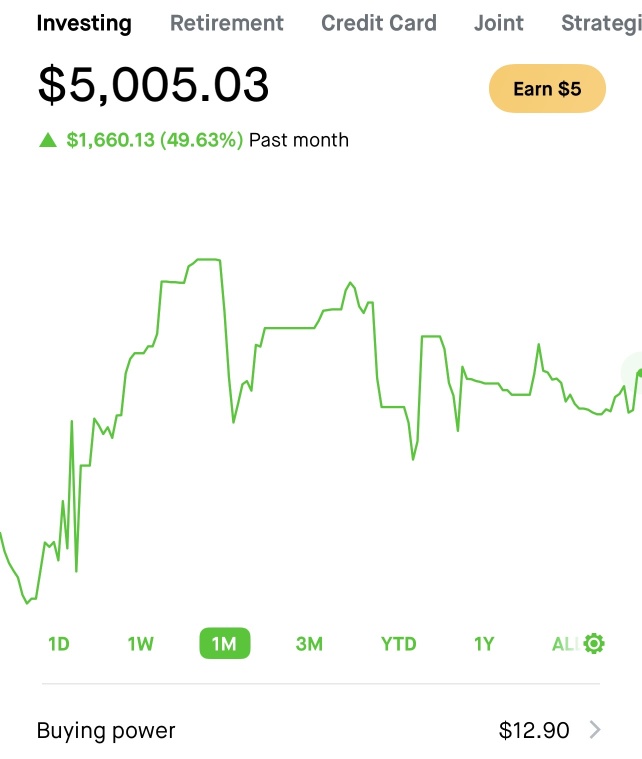Click the Earn $5 button
This screenshot has height=759, width=642.
(x=547, y=89)
